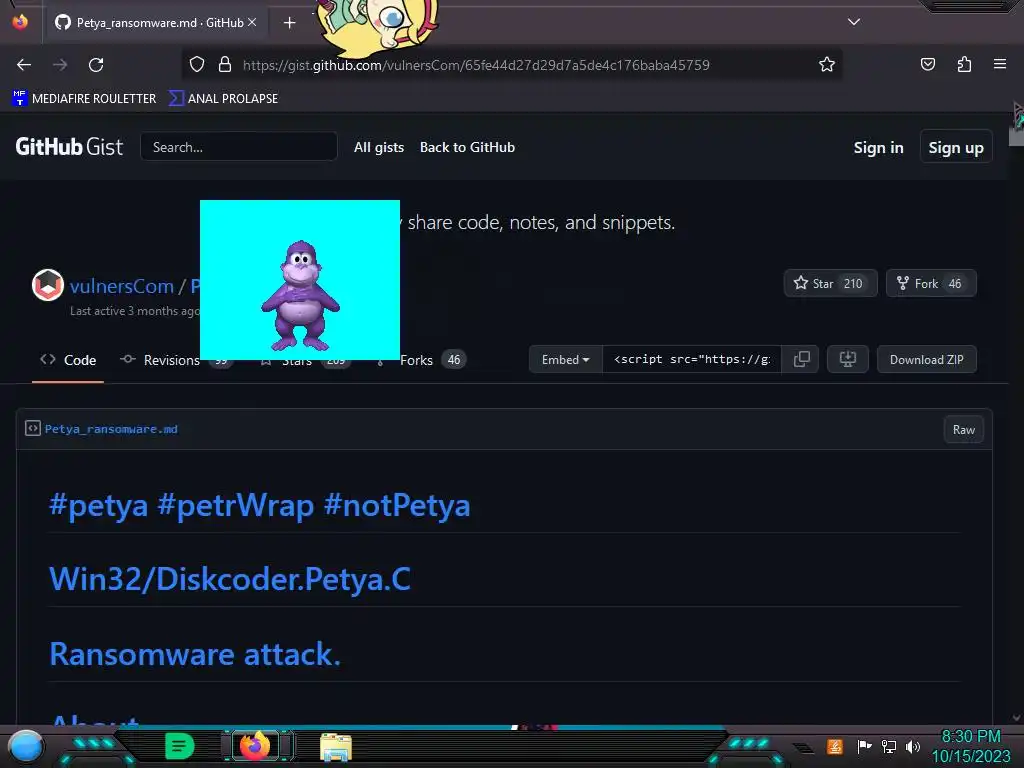The image size is (1024, 768).
Task: Copy the embed script to clipboard
Action: (801, 359)
